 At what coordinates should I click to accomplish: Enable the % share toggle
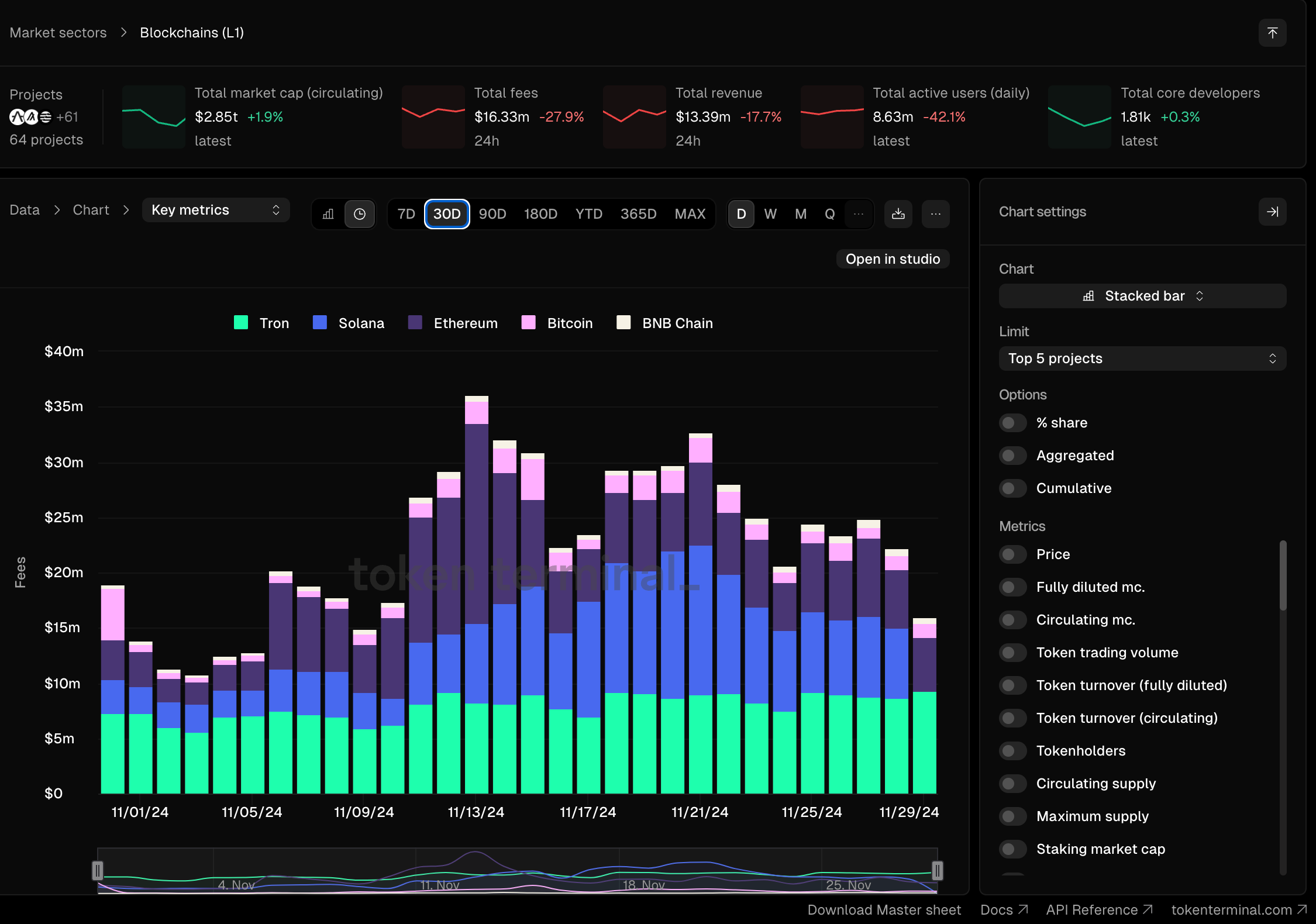point(1012,423)
